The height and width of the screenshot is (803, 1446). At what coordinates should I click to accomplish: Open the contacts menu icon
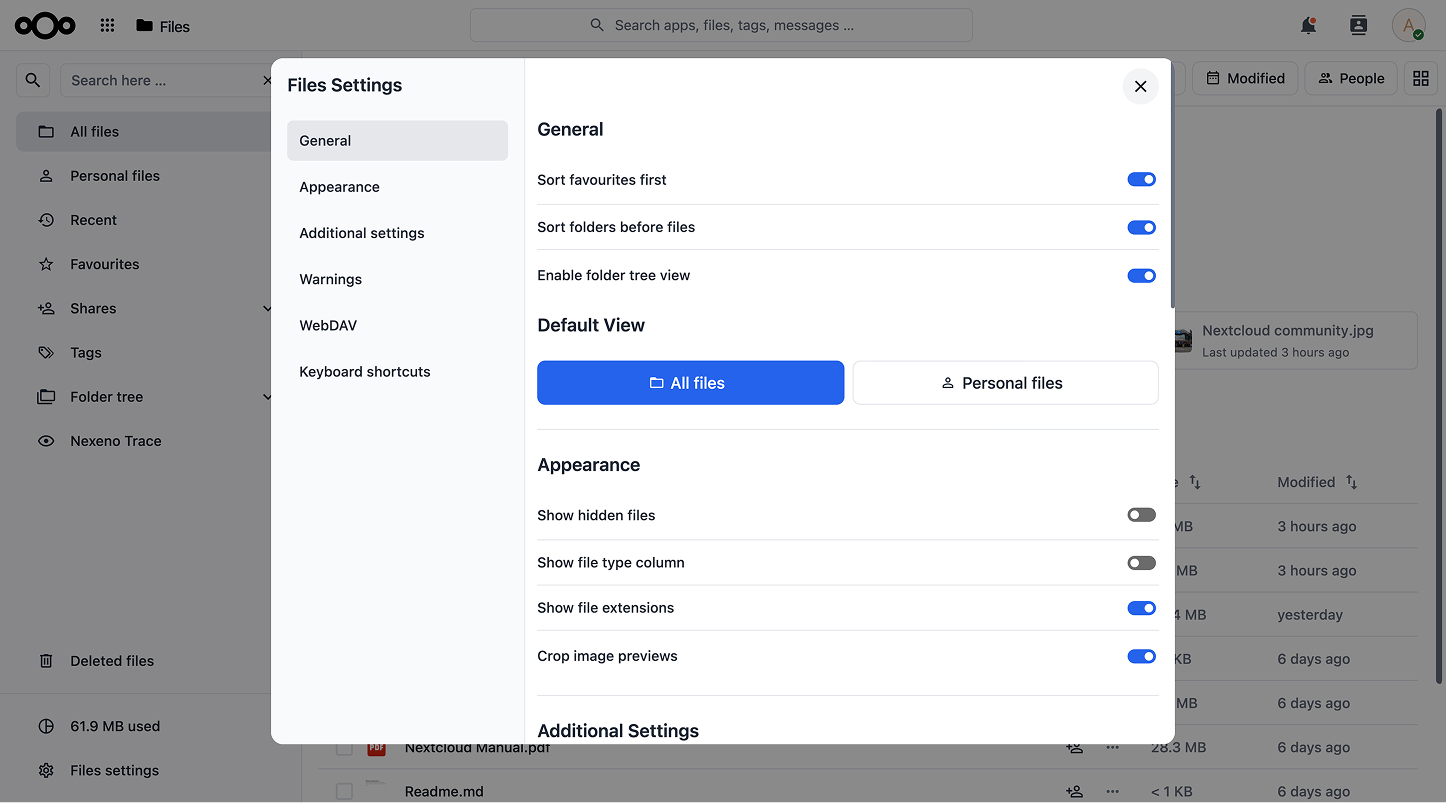point(1358,26)
